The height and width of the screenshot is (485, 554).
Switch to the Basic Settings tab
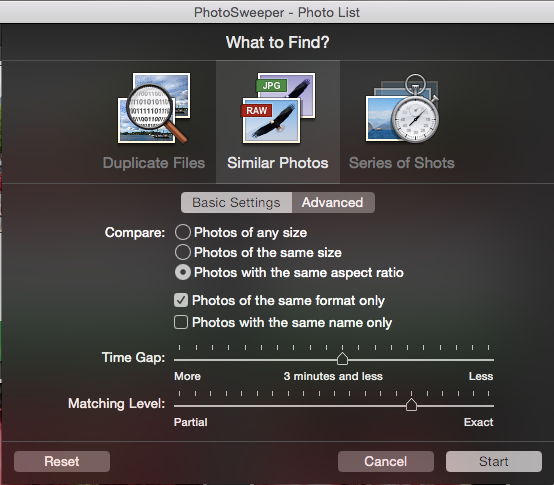(x=236, y=202)
